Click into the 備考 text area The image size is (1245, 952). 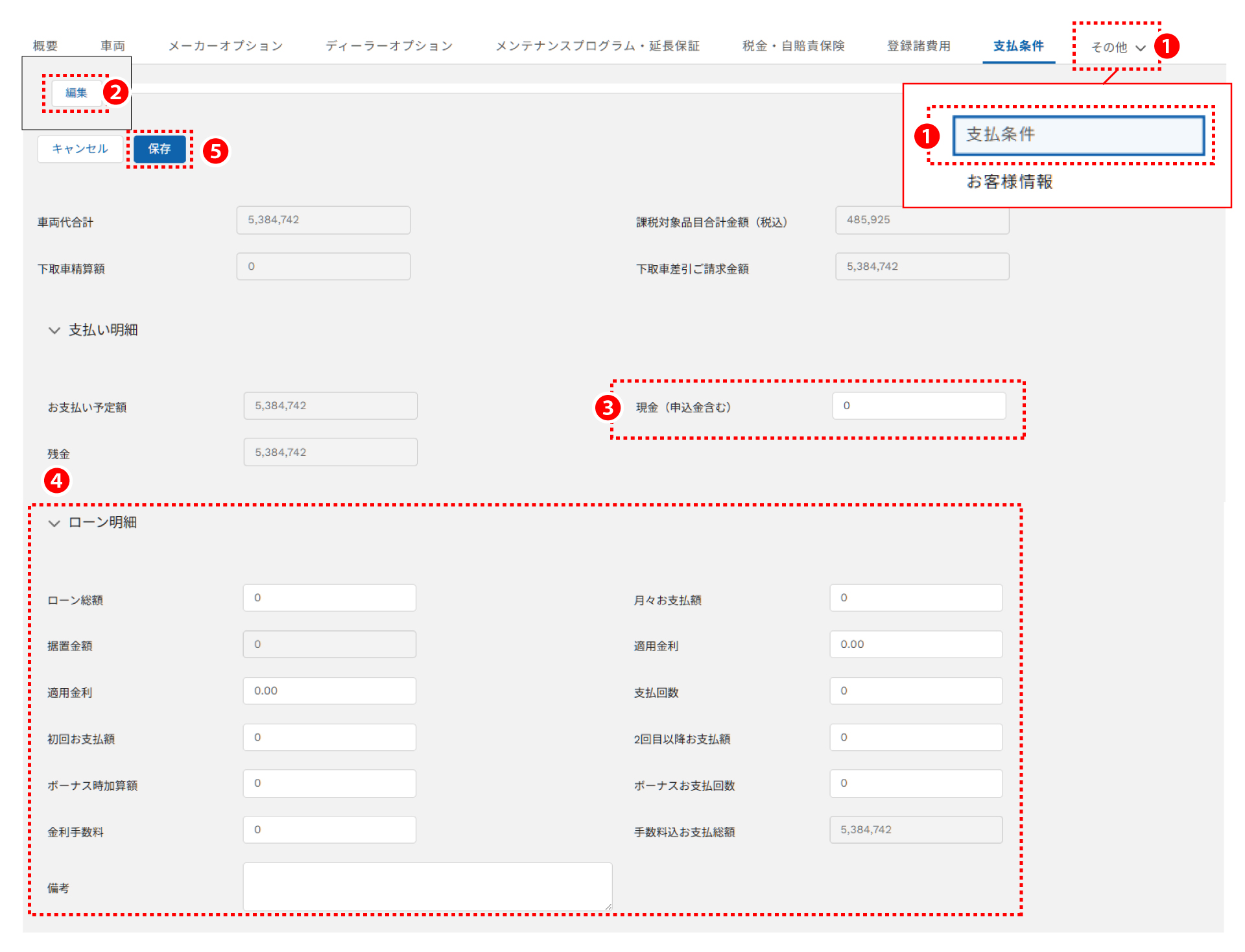click(x=427, y=887)
